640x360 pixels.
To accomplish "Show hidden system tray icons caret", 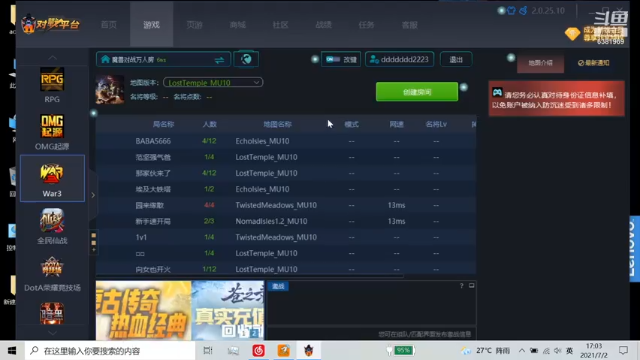I will point(522,351).
